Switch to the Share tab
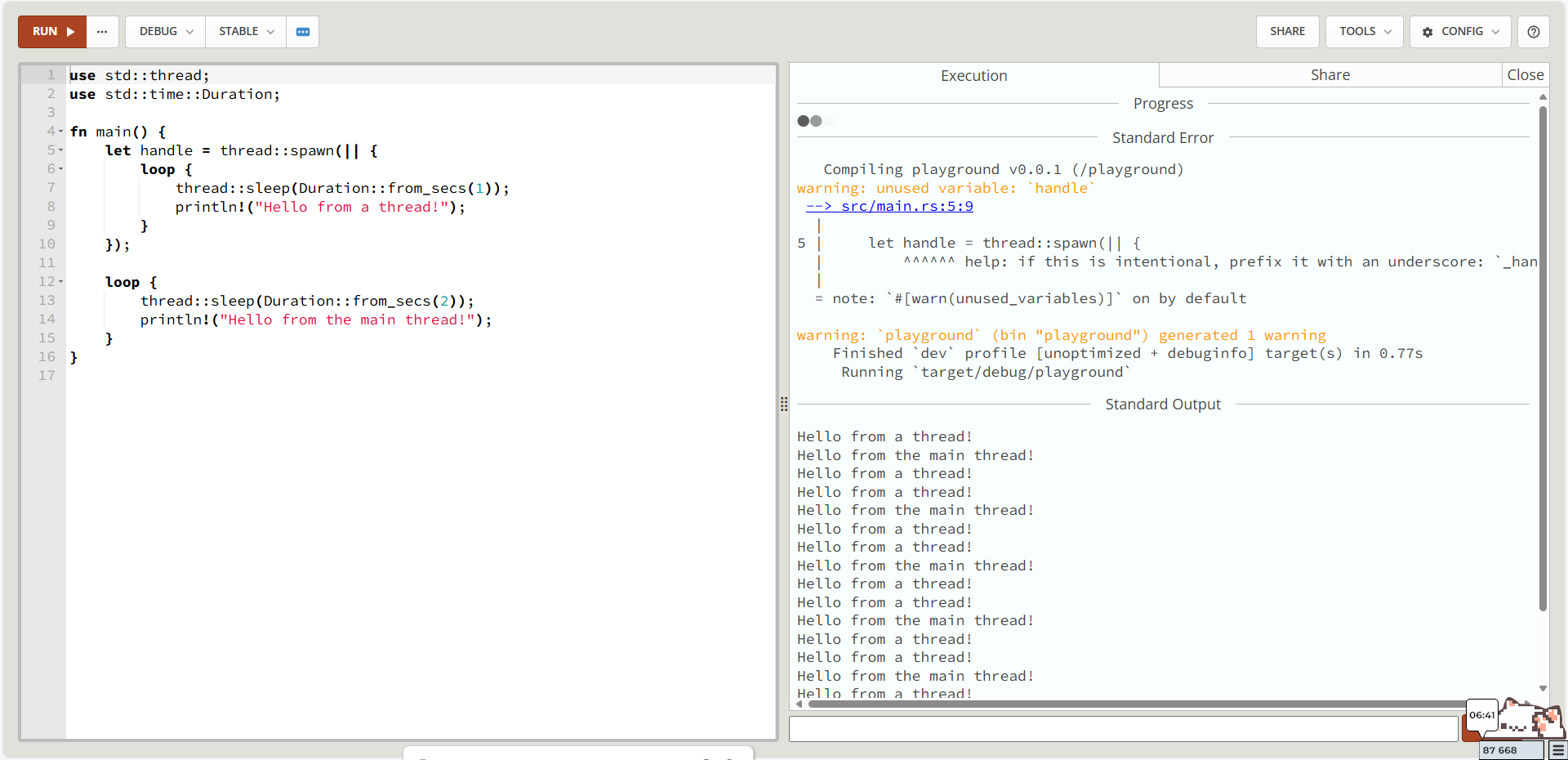This screenshot has height=760, width=1568. [1330, 75]
